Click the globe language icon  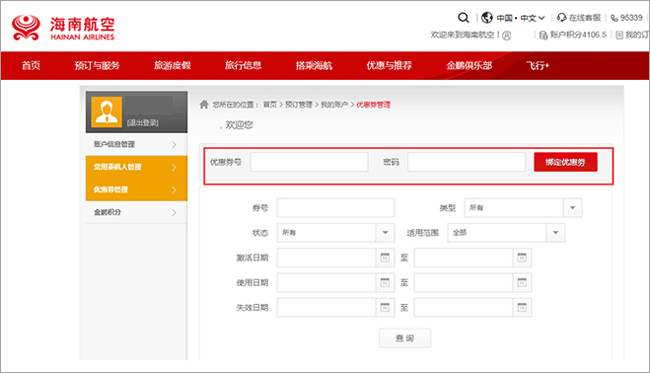pyautogui.click(x=487, y=18)
